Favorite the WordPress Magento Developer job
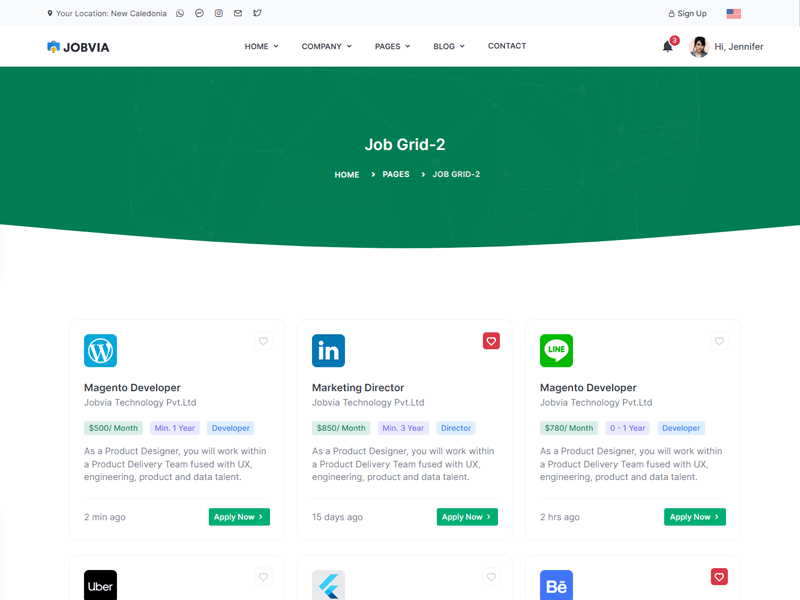The image size is (800, 600). [x=263, y=341]
